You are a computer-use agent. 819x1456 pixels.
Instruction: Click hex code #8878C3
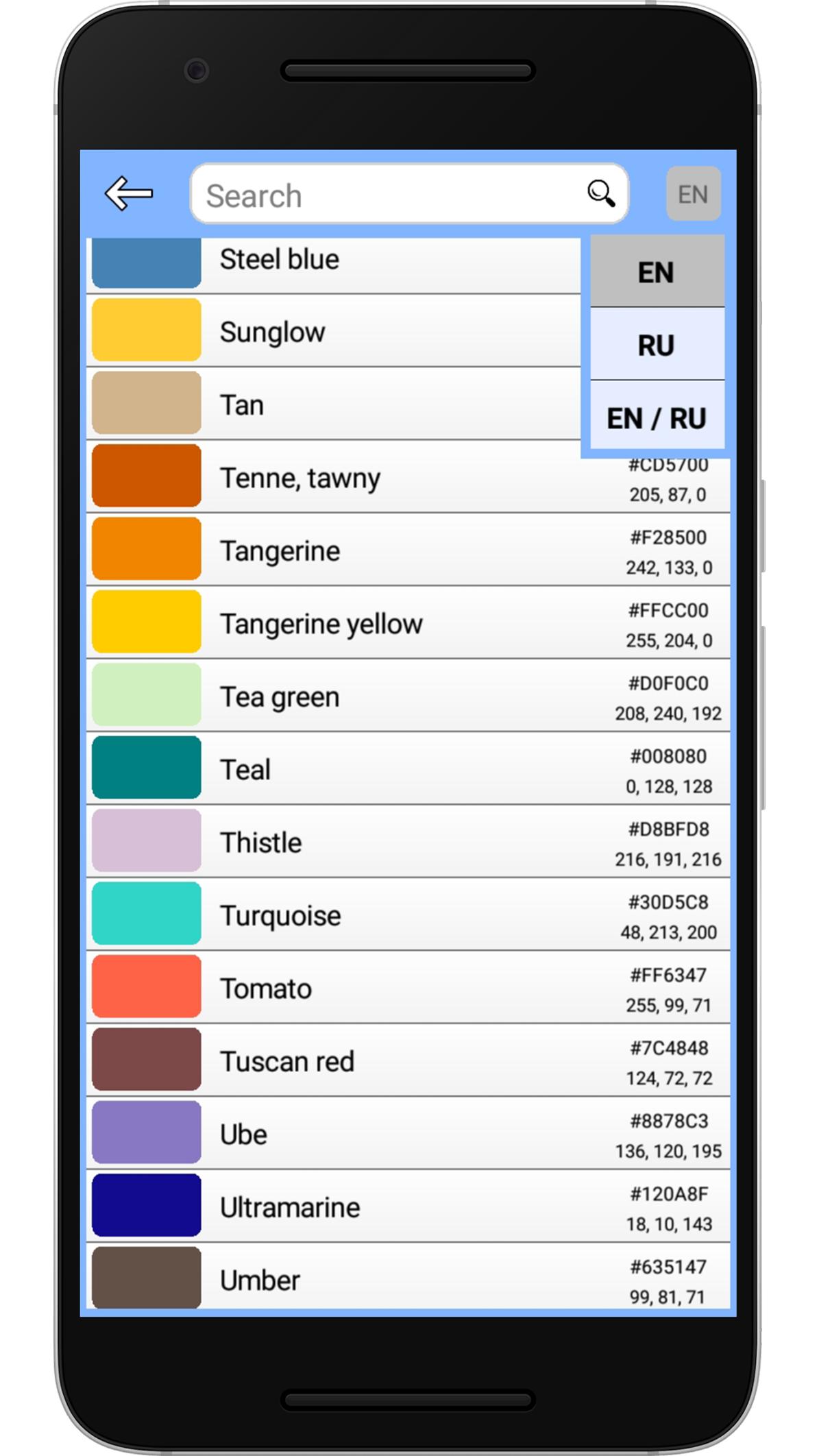(x=668, y=1121)
